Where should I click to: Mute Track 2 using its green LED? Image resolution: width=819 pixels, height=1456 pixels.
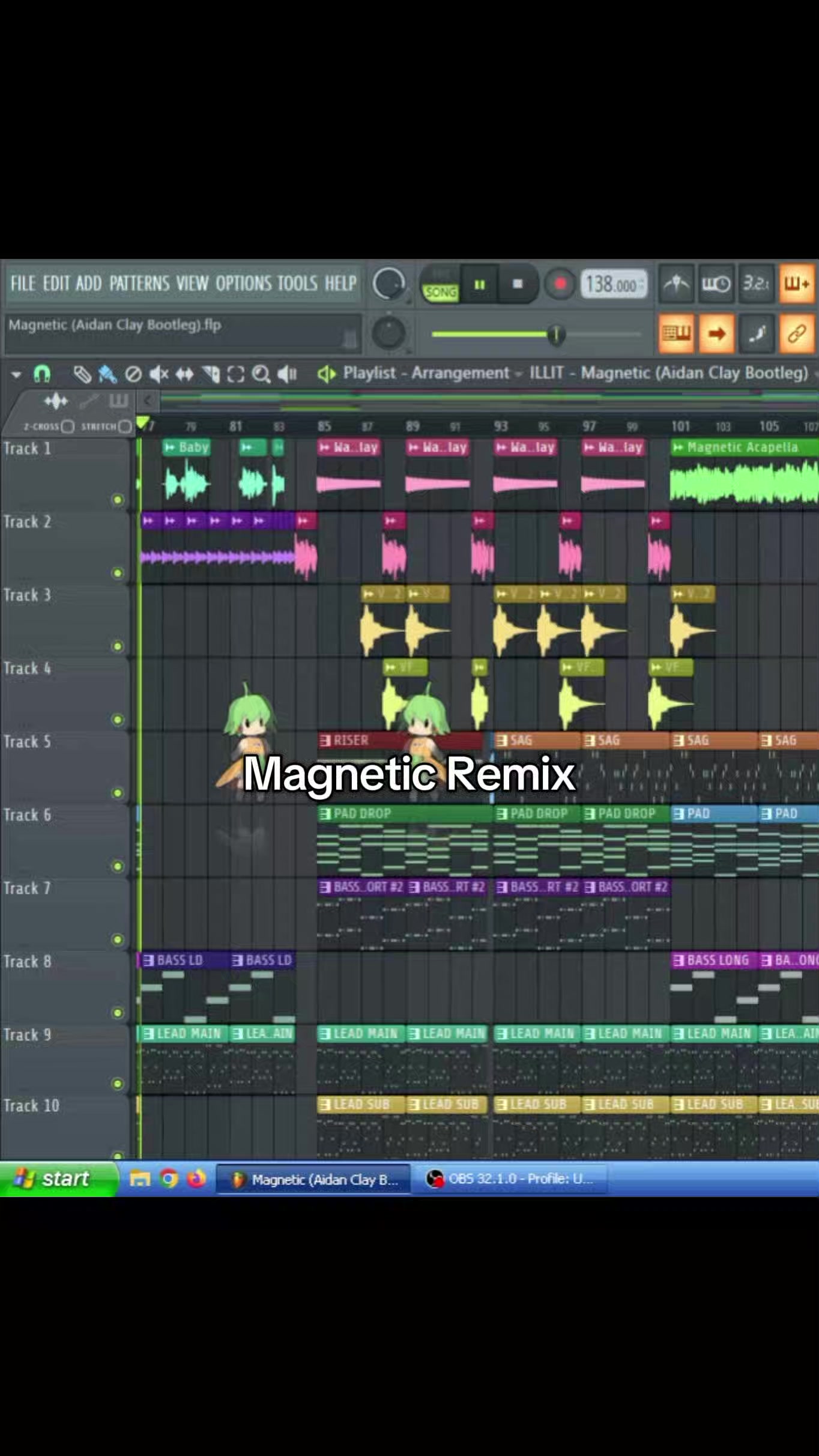click(118, 573)
